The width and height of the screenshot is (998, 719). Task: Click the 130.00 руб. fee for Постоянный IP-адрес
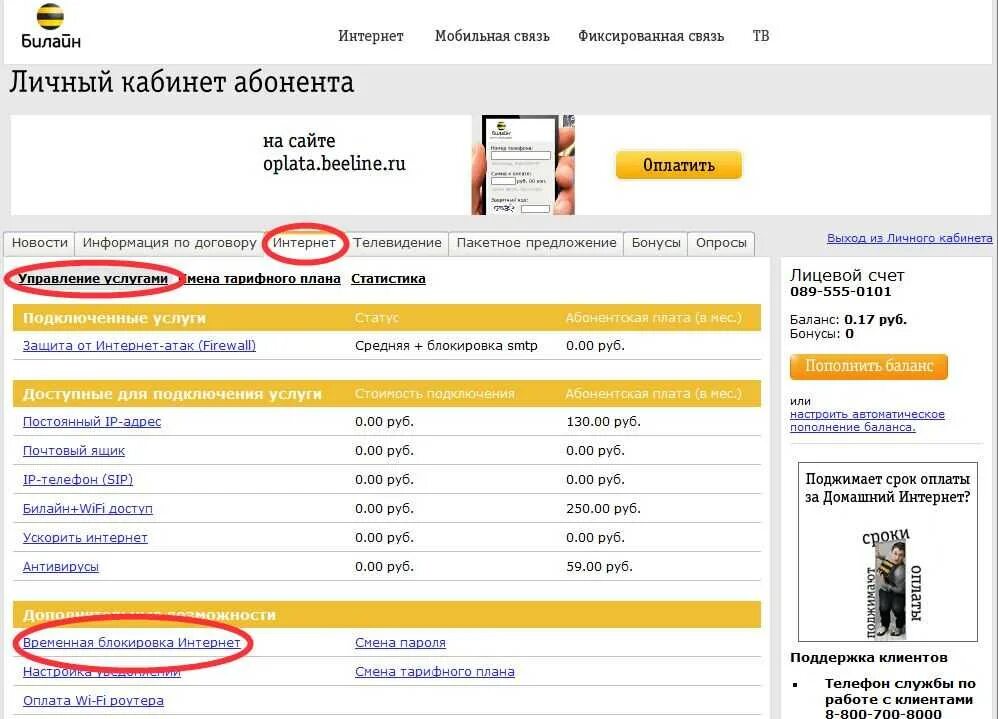click(603, 422)
